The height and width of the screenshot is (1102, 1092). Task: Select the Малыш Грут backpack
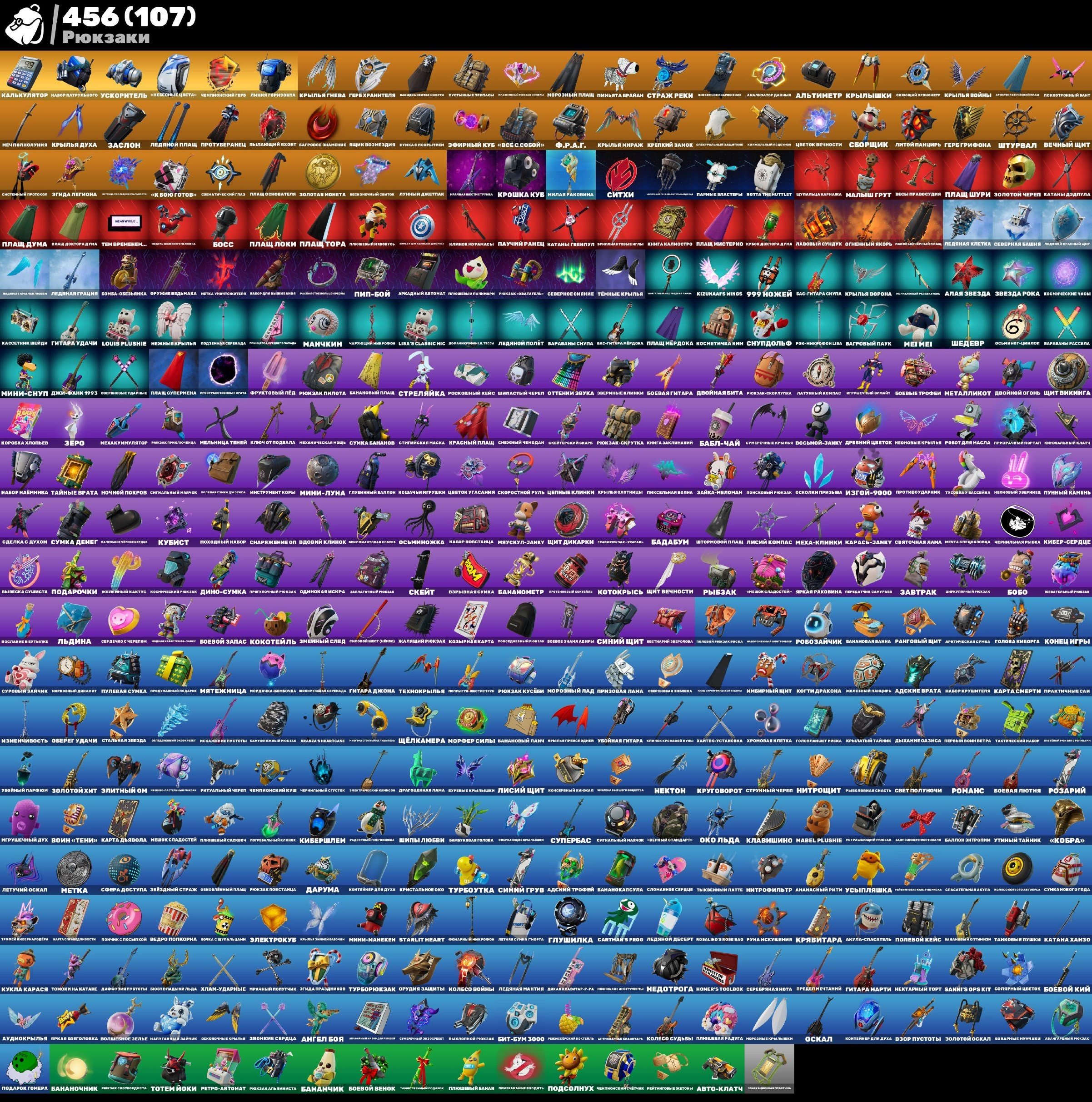point(868,175)
